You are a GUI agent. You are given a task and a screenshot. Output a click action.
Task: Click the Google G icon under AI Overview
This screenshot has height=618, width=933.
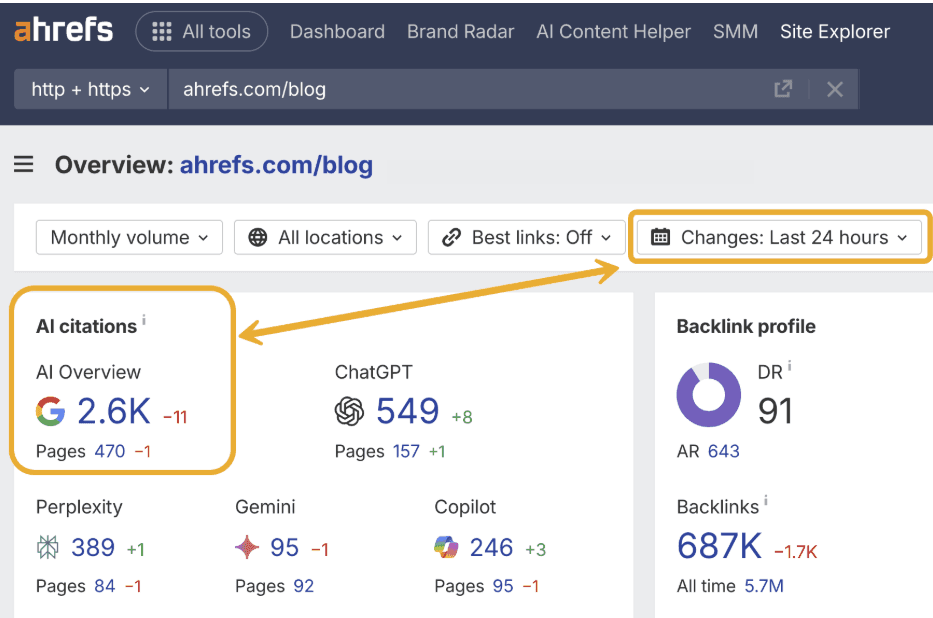(50, 411)
